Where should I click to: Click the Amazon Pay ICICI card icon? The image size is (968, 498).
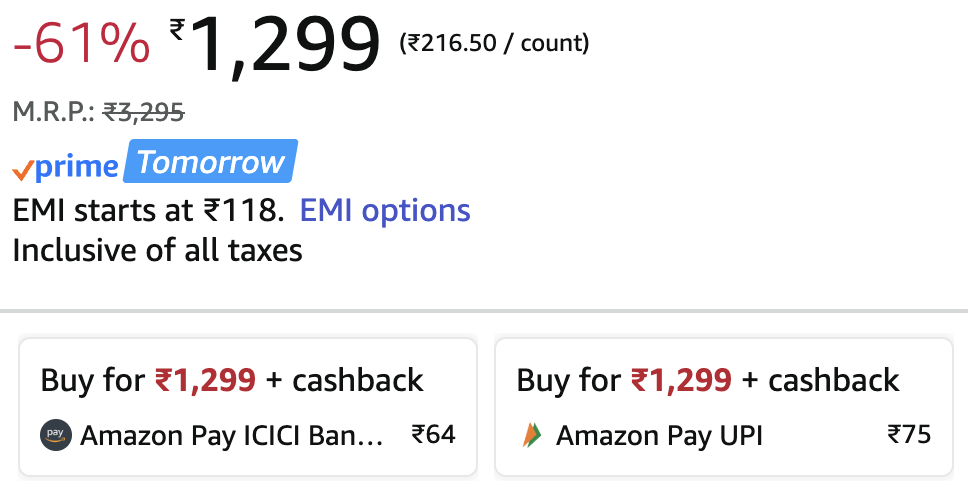(56, 435)
